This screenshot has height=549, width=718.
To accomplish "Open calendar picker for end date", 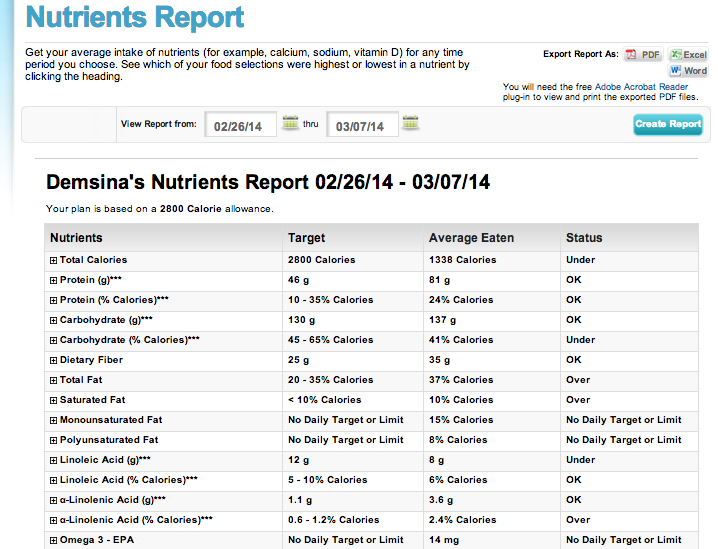I will (x=410, y=122).
